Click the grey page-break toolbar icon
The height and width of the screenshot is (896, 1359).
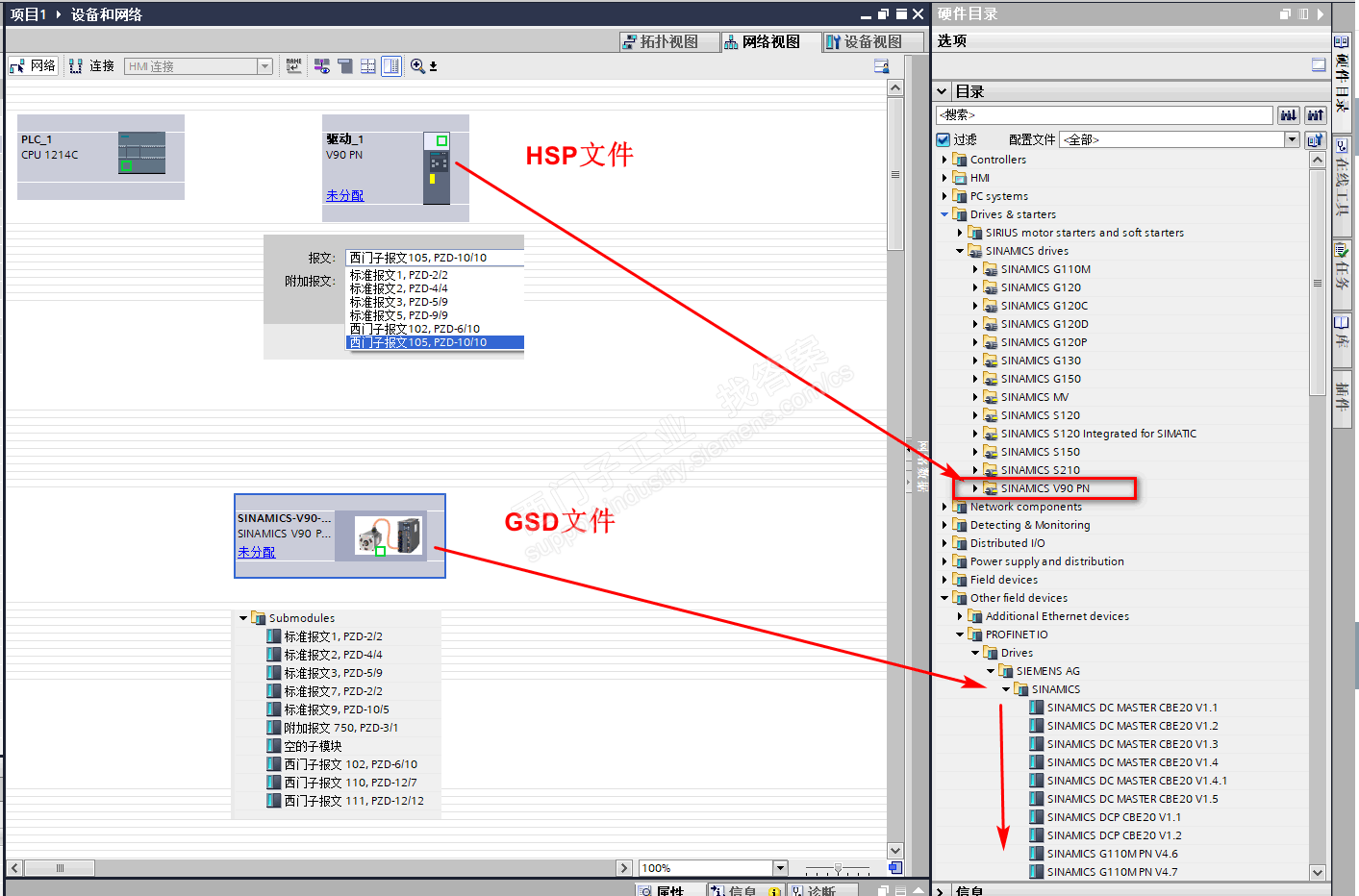tap(345, 66)
